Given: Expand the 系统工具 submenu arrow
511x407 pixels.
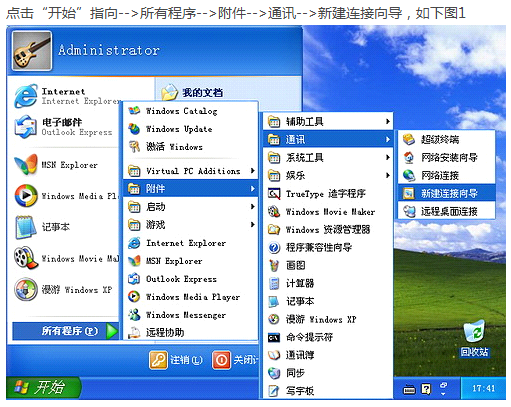Looking at the screenshot, I should tap(387, 157).
